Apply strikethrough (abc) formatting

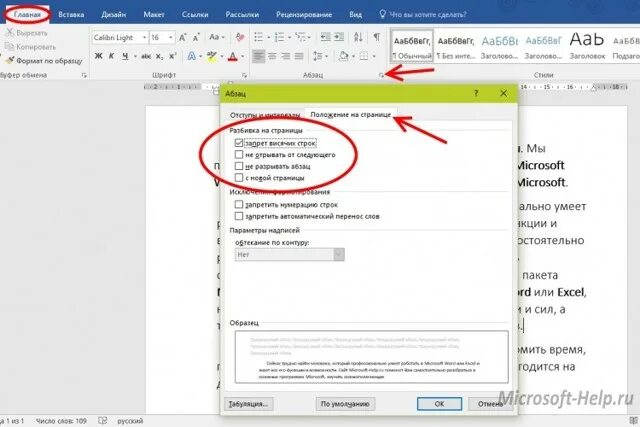146,56
